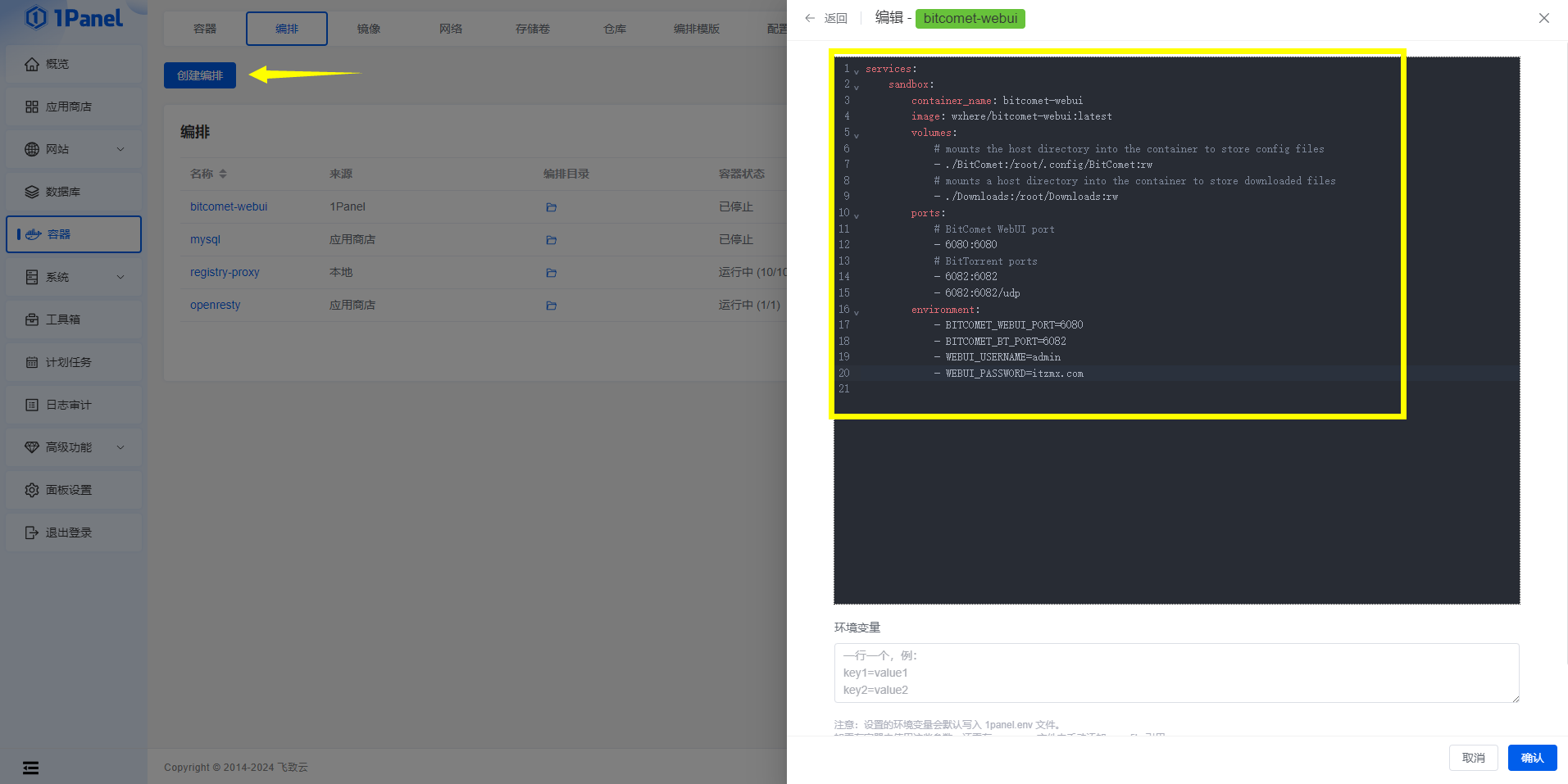Switch to the 编排模版 tab
This screenshot has width=1568, height=784.
(697, 29)
